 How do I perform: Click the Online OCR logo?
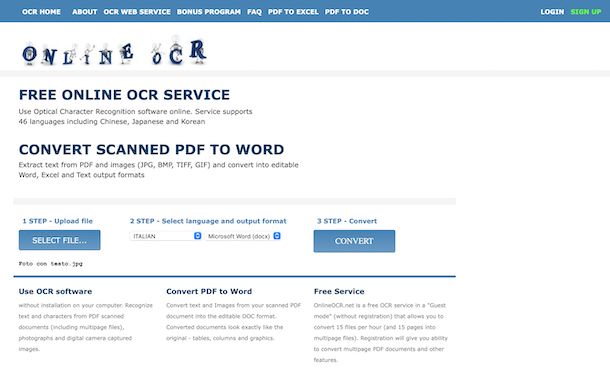tap(114, 52)
